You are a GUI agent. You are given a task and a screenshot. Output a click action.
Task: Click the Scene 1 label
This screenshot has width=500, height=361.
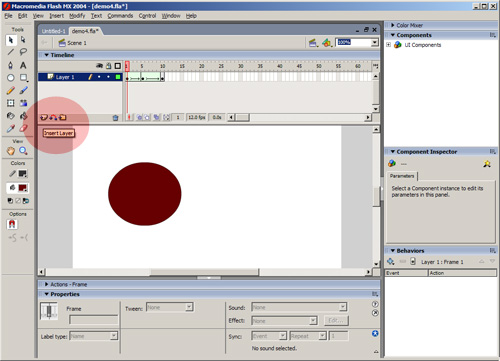click(x=77, y=43)
